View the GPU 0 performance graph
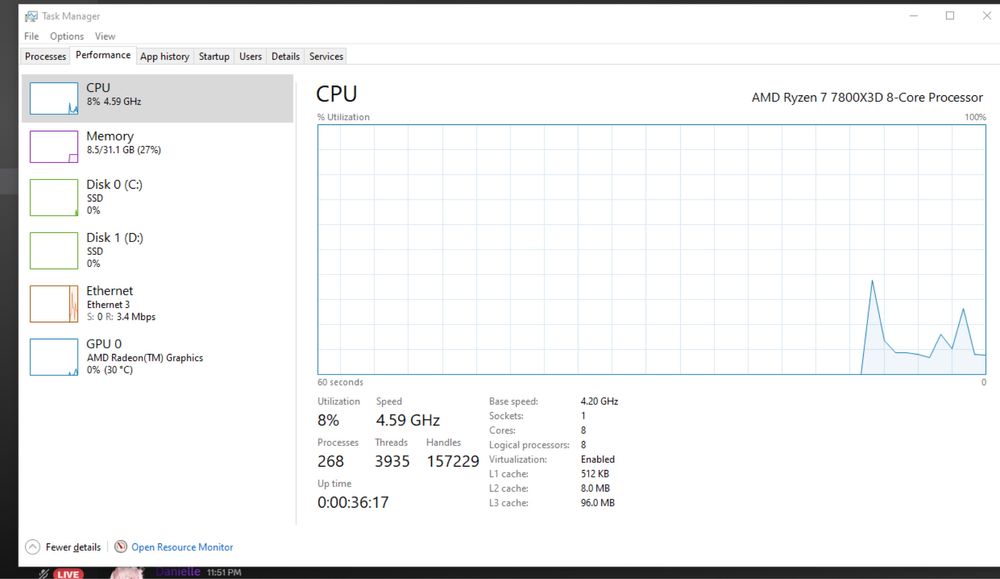 click(54, 357)
